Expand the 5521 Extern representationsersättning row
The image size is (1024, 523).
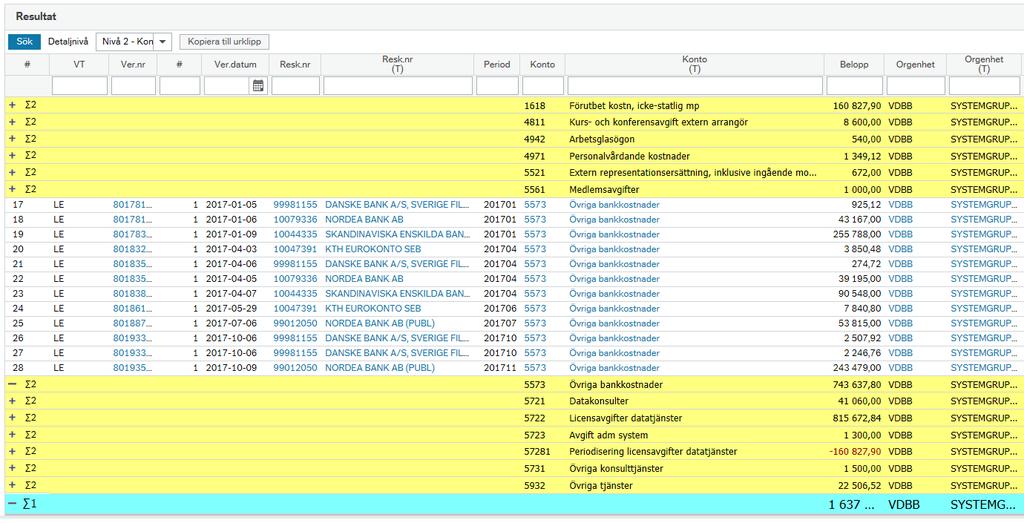coord(12,172)
